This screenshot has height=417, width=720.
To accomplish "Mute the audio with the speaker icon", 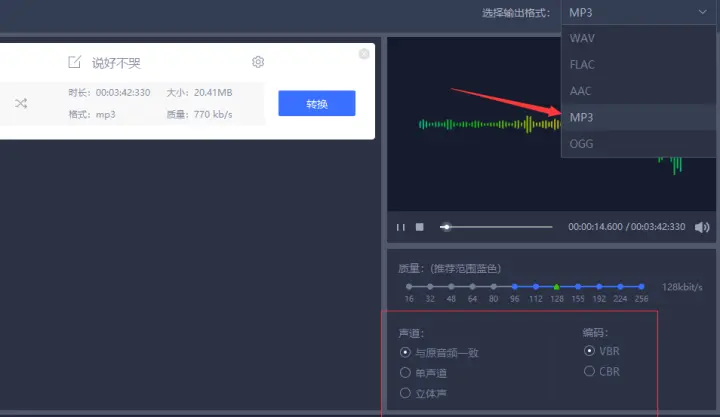I will tap(702, 227).
